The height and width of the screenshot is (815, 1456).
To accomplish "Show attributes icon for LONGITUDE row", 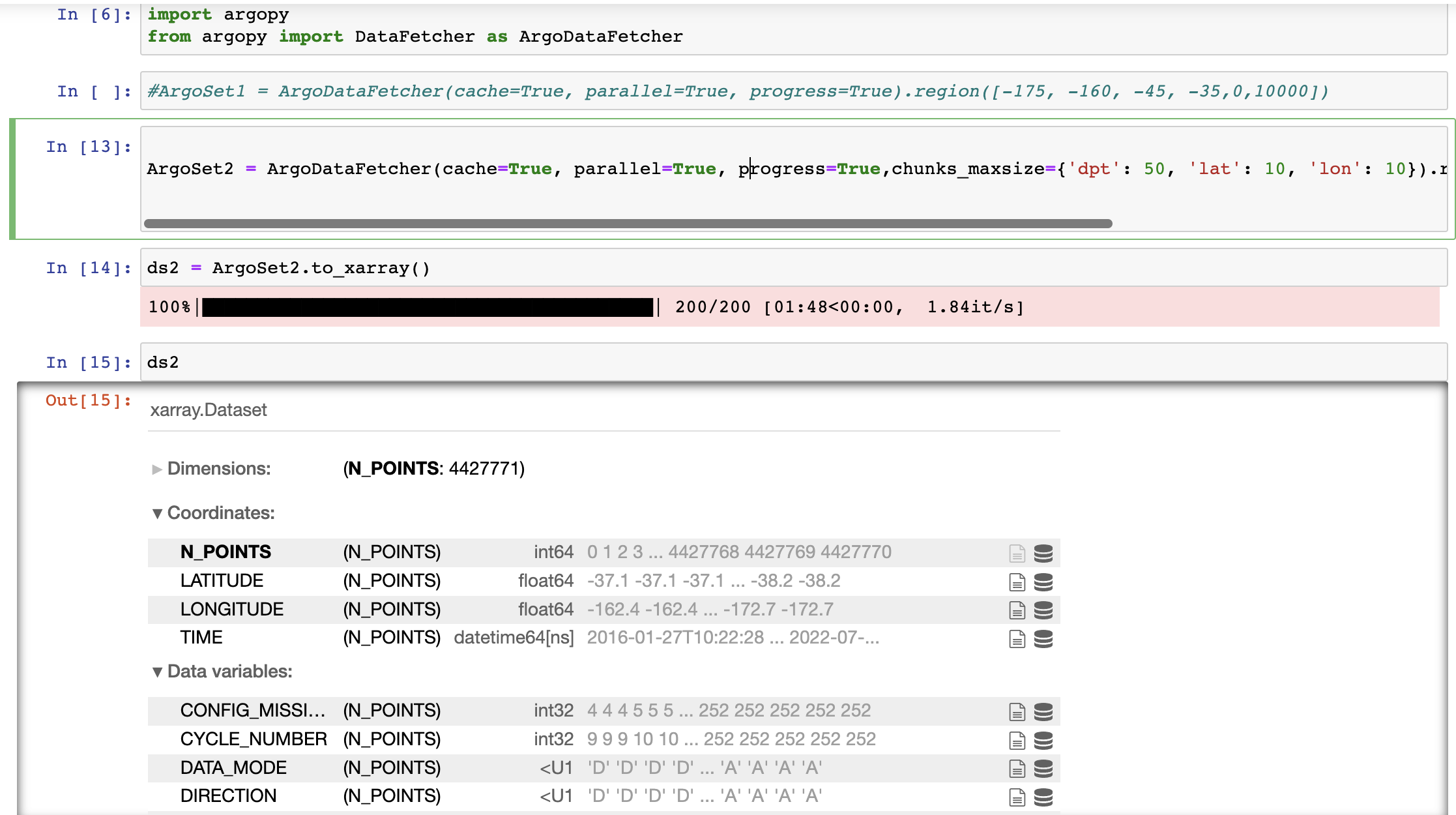I will coord(1017,610).
